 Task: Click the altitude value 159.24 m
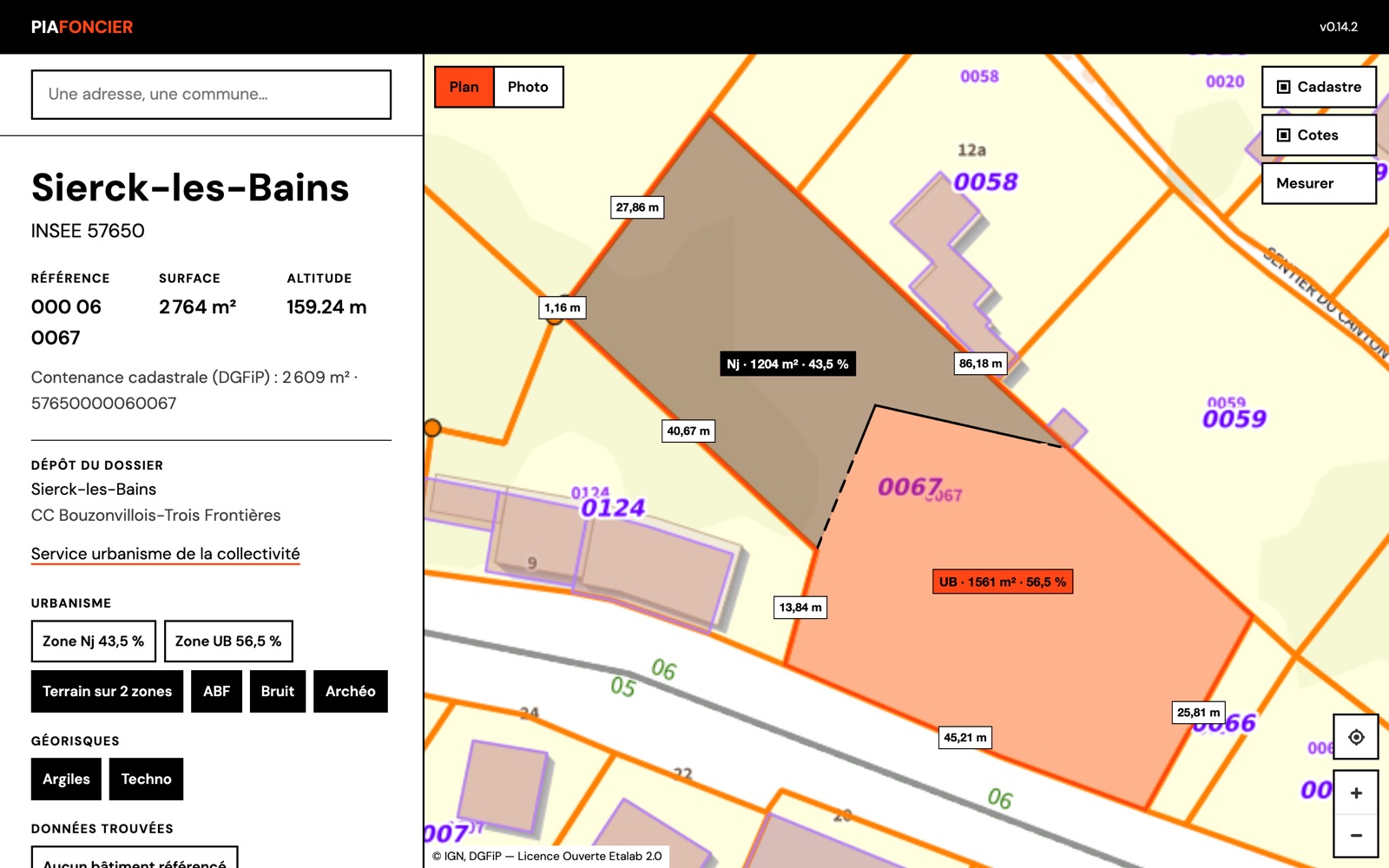326,307
